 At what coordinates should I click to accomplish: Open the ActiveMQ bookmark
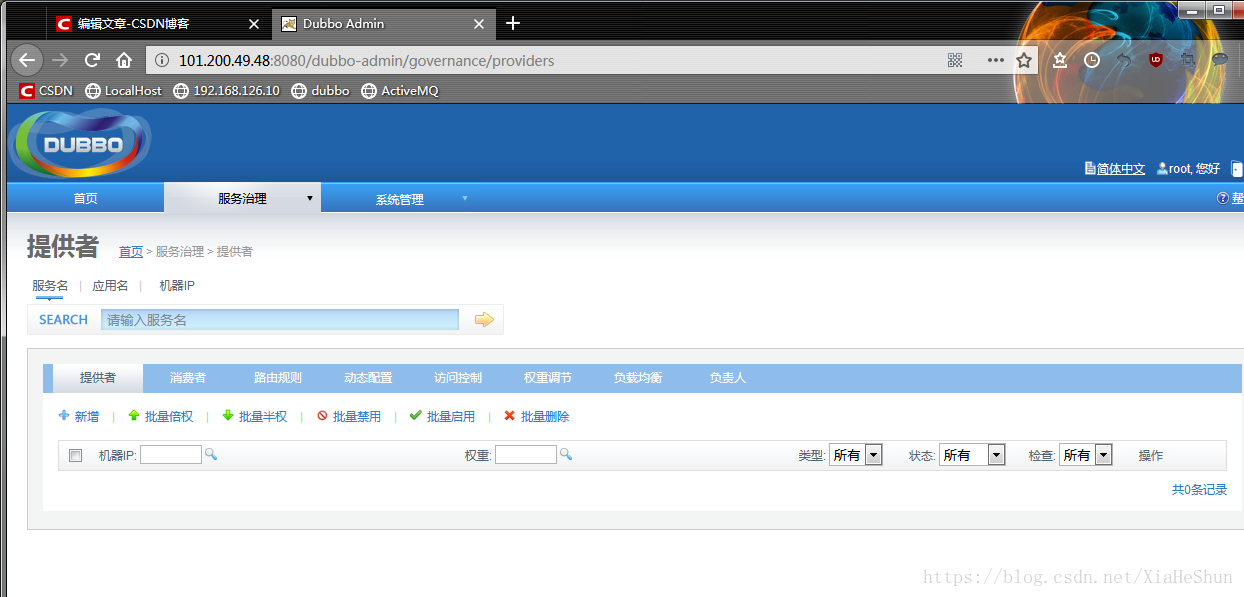(400, 90)
